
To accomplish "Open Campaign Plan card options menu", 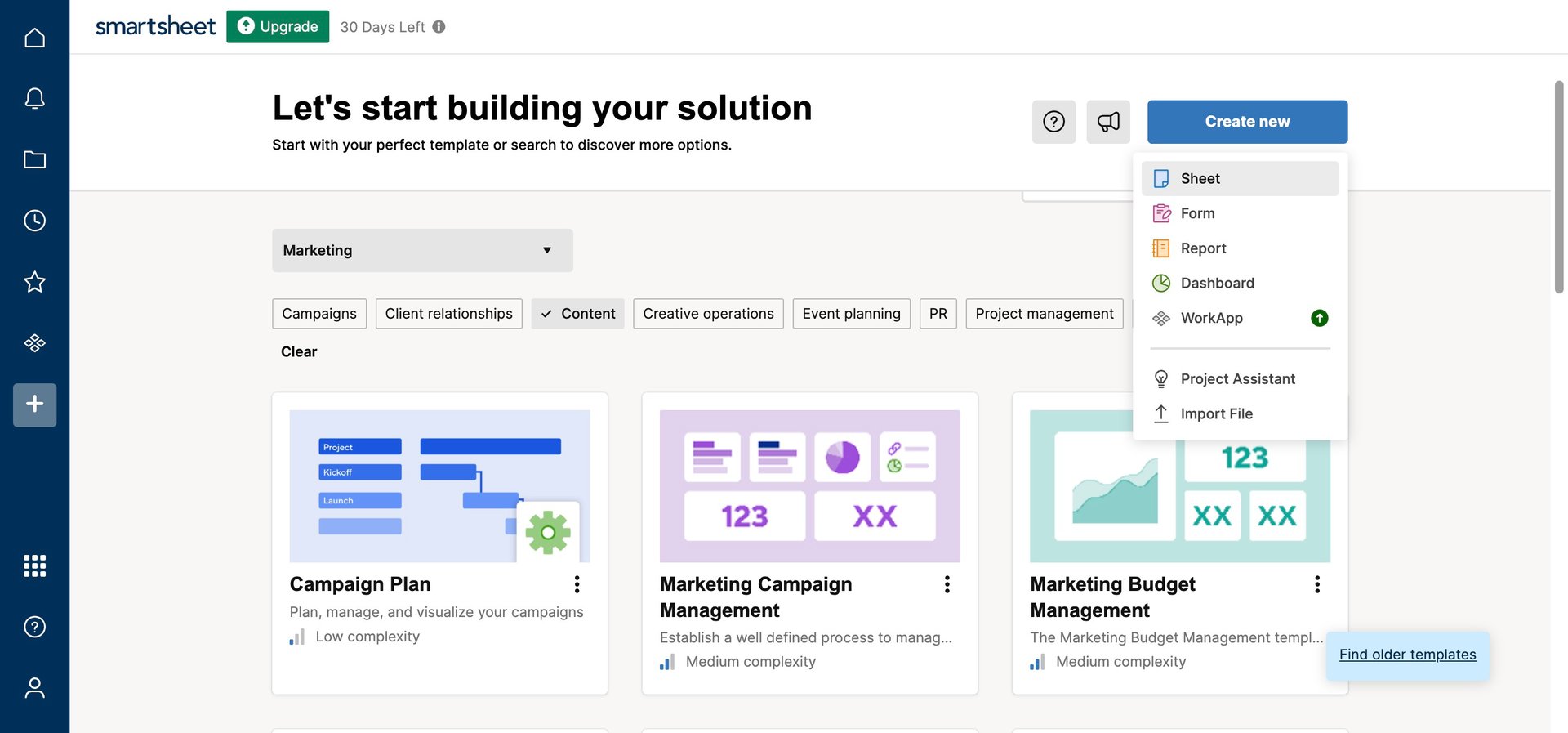I will 577,584.
